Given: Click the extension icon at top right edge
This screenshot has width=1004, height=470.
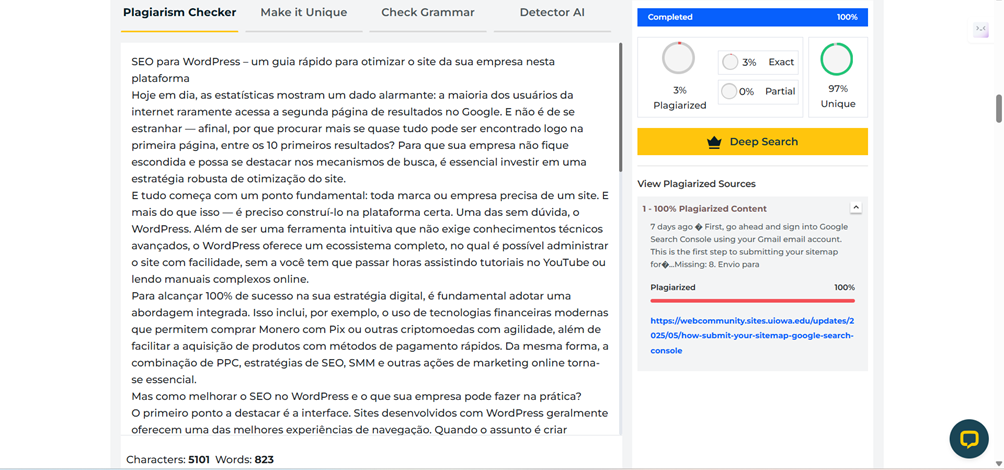Looking at the screenshot, I should tap(981, 29).
